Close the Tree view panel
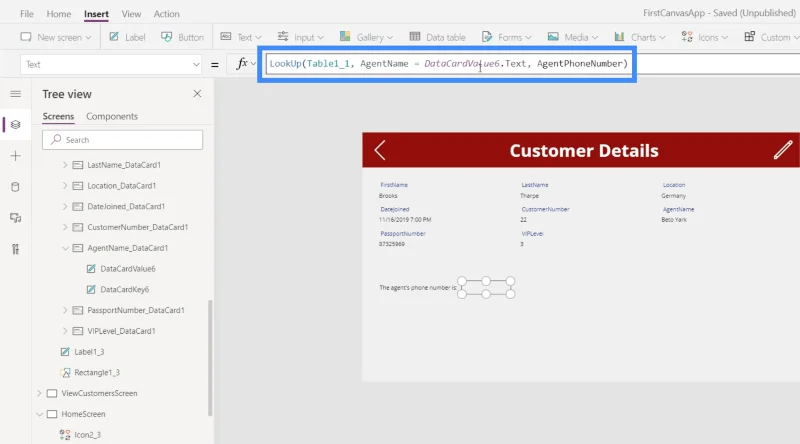 pyautogui.click(x=197, y=94)
